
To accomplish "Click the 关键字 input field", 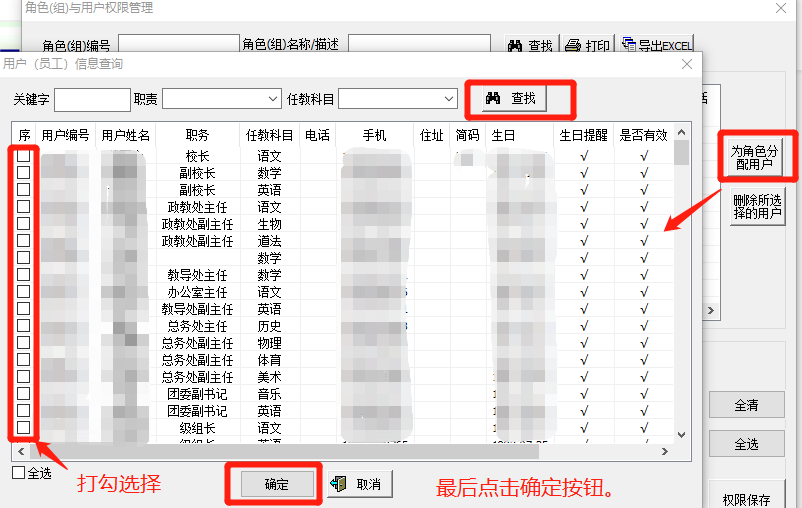I will tap(92, 99).
